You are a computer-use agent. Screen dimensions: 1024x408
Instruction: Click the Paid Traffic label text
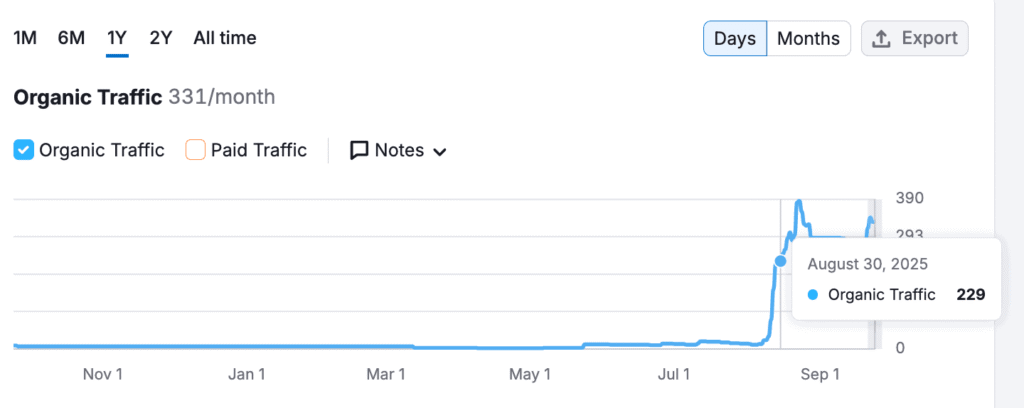pos(259,151)
